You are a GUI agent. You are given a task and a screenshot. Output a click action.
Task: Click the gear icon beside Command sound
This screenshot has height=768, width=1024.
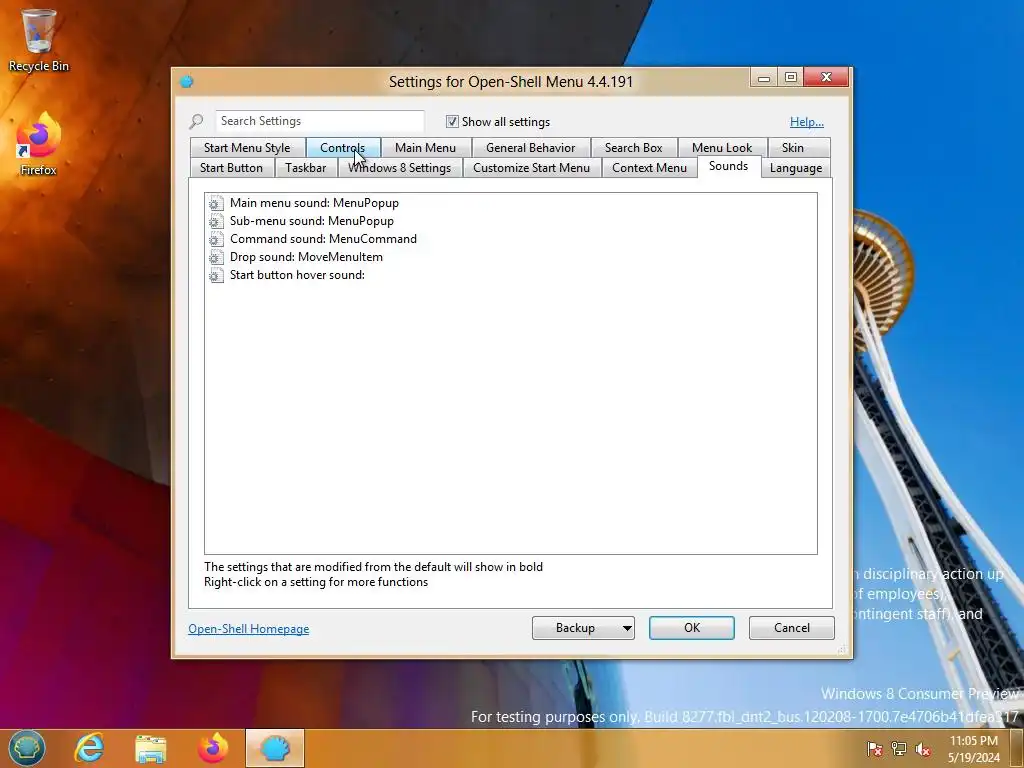tap(216, 239)
